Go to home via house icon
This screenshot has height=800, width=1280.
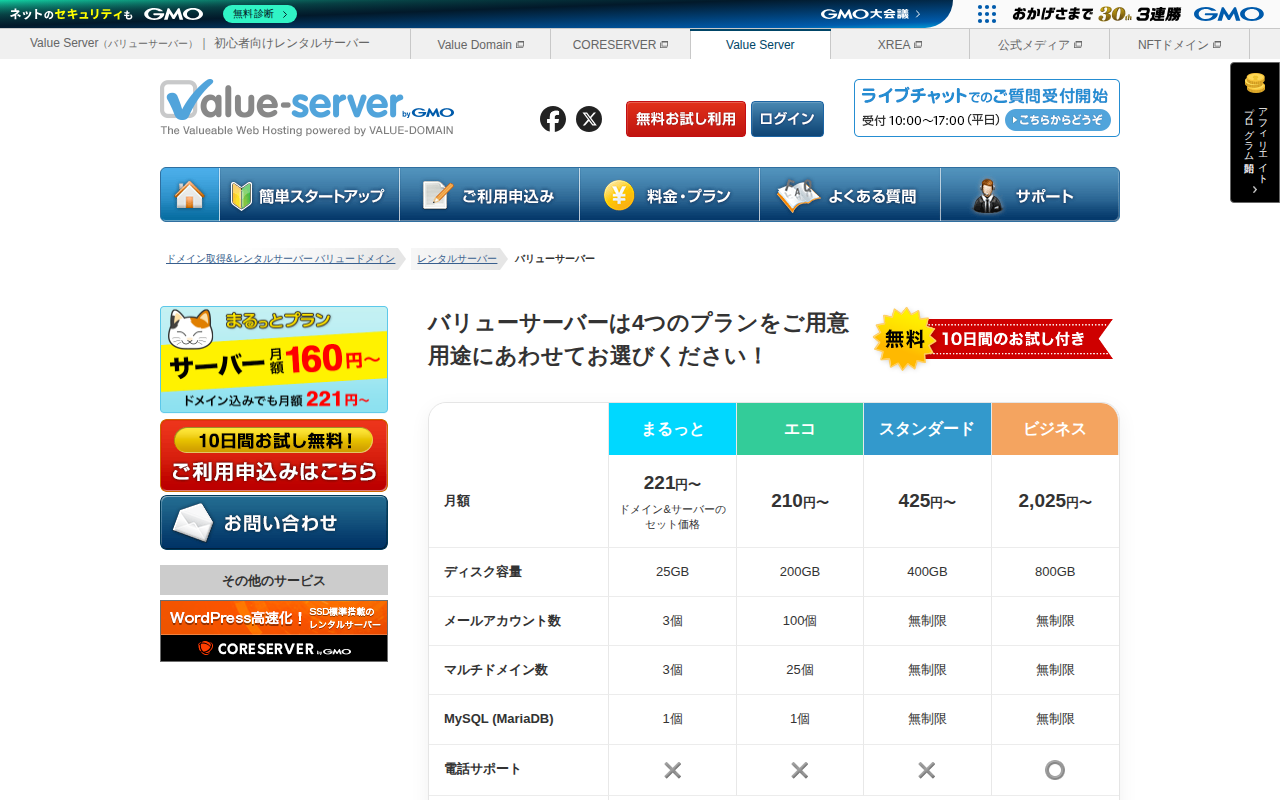coord(190,194)
